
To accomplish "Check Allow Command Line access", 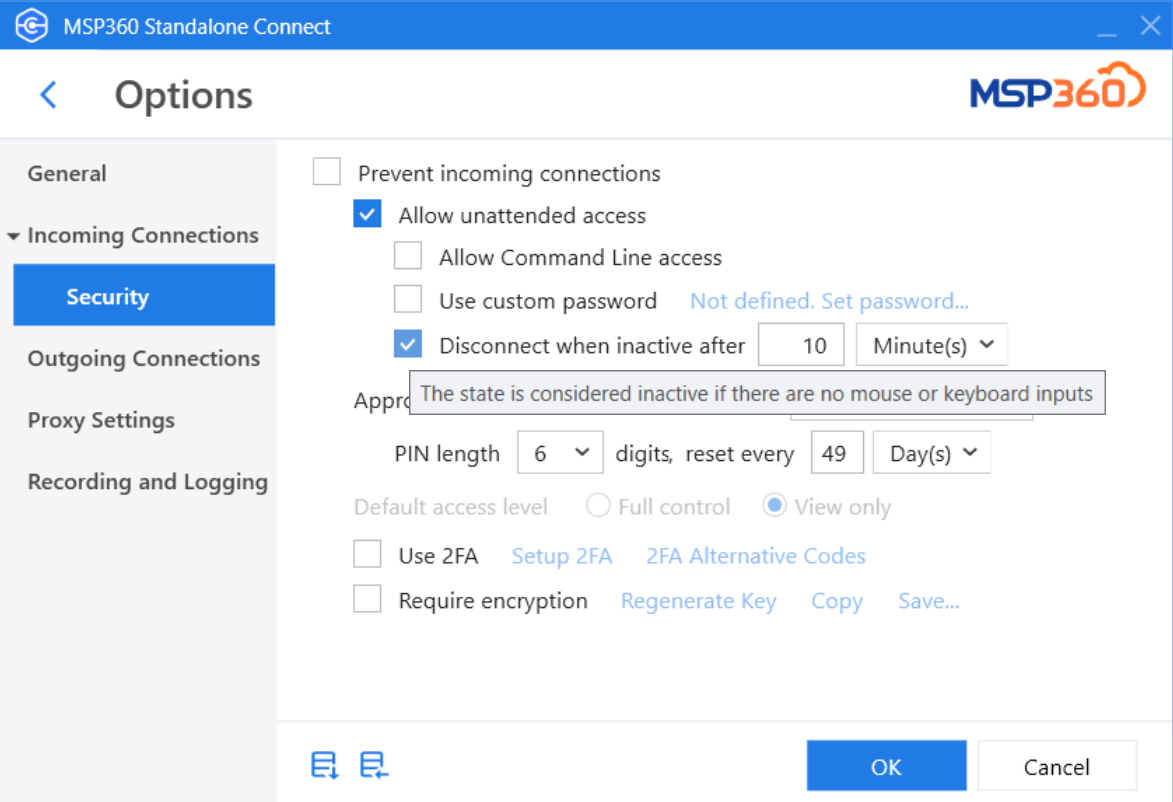I will (x=407, y=256).
